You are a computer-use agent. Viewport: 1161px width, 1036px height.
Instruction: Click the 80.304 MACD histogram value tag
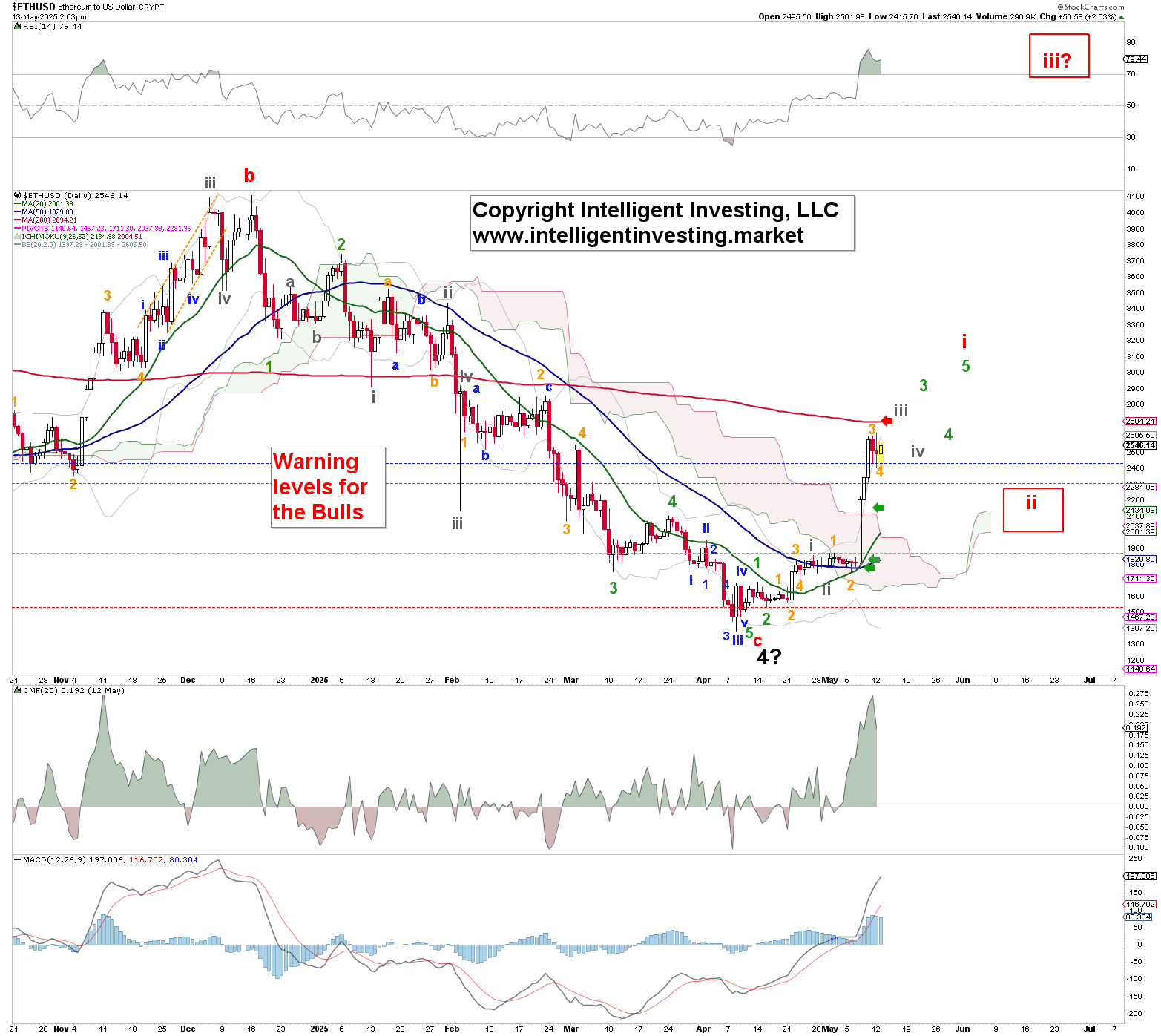[x=1139, y=917]
